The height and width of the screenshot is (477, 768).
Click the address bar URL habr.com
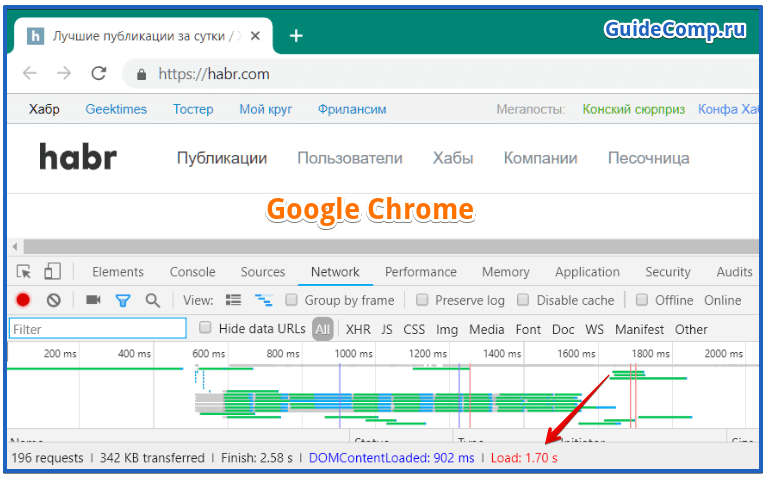pos(214,74)
